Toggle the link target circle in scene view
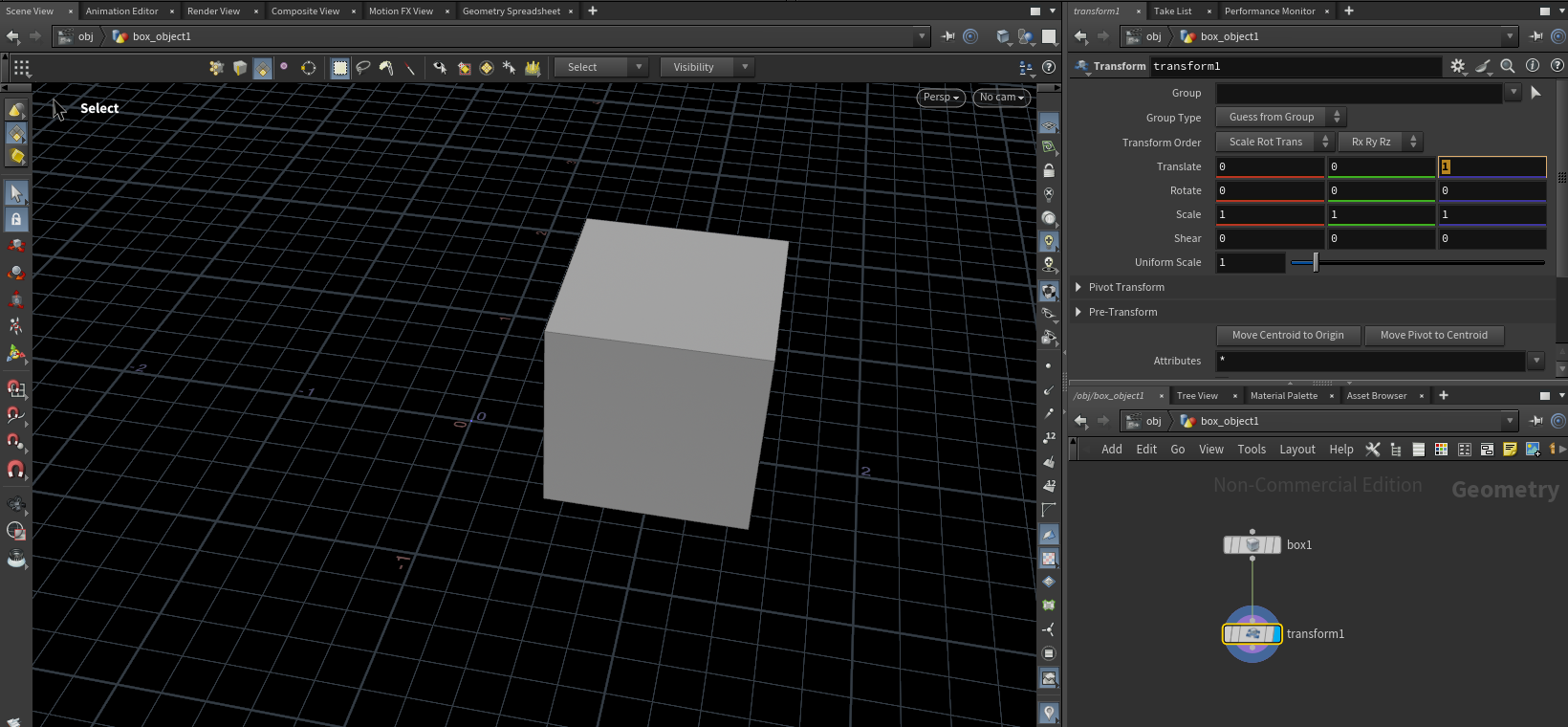 pos(970,36)
